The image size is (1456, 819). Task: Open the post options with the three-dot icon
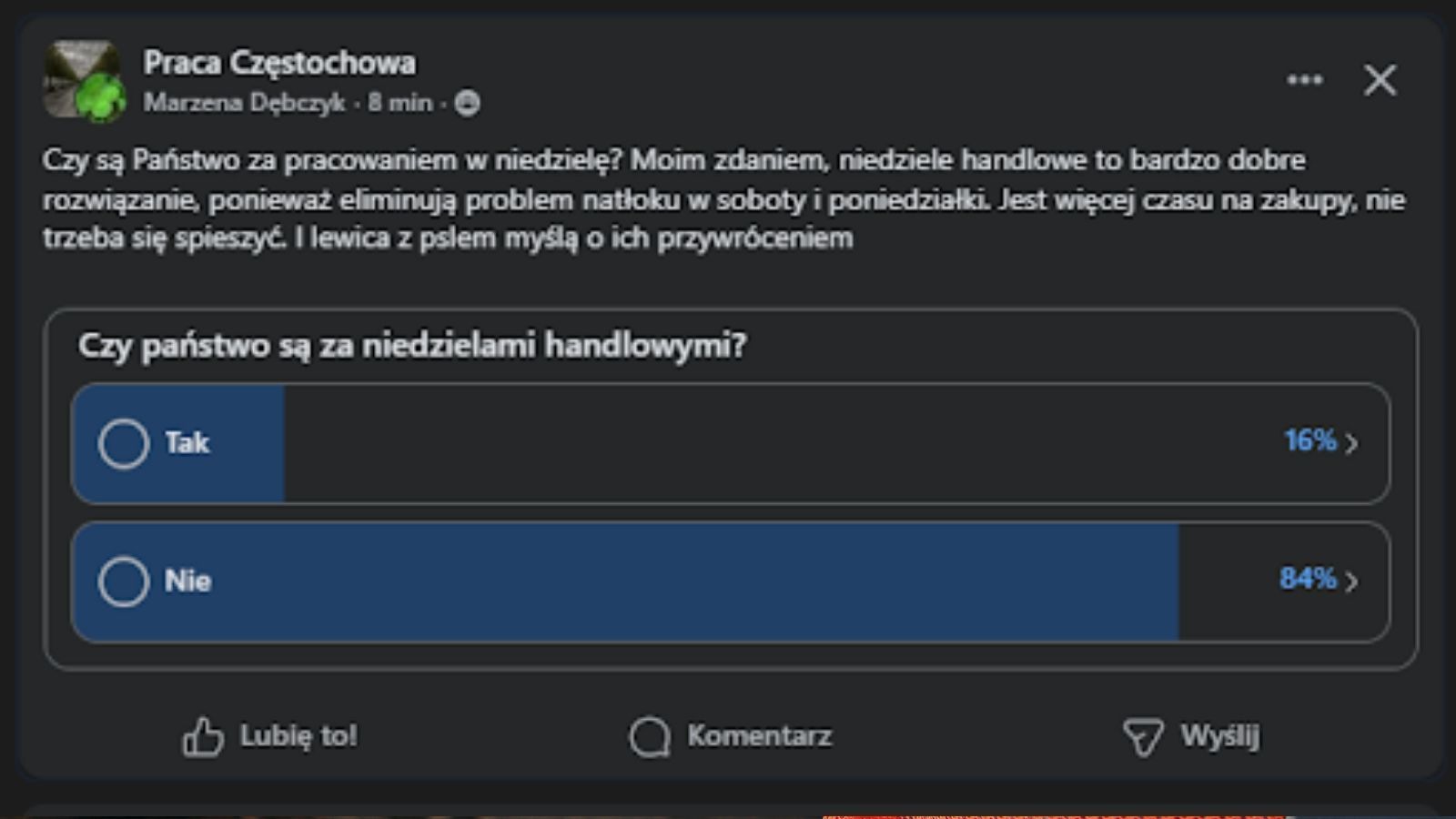point(1305,80)
